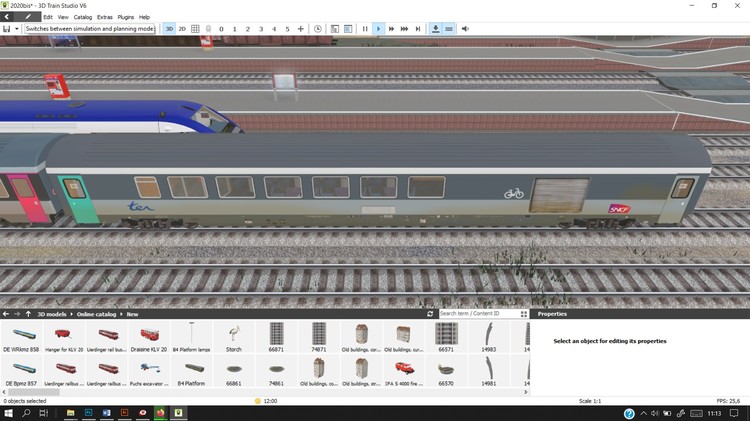Change catalog tile view icon

(524, 314)
